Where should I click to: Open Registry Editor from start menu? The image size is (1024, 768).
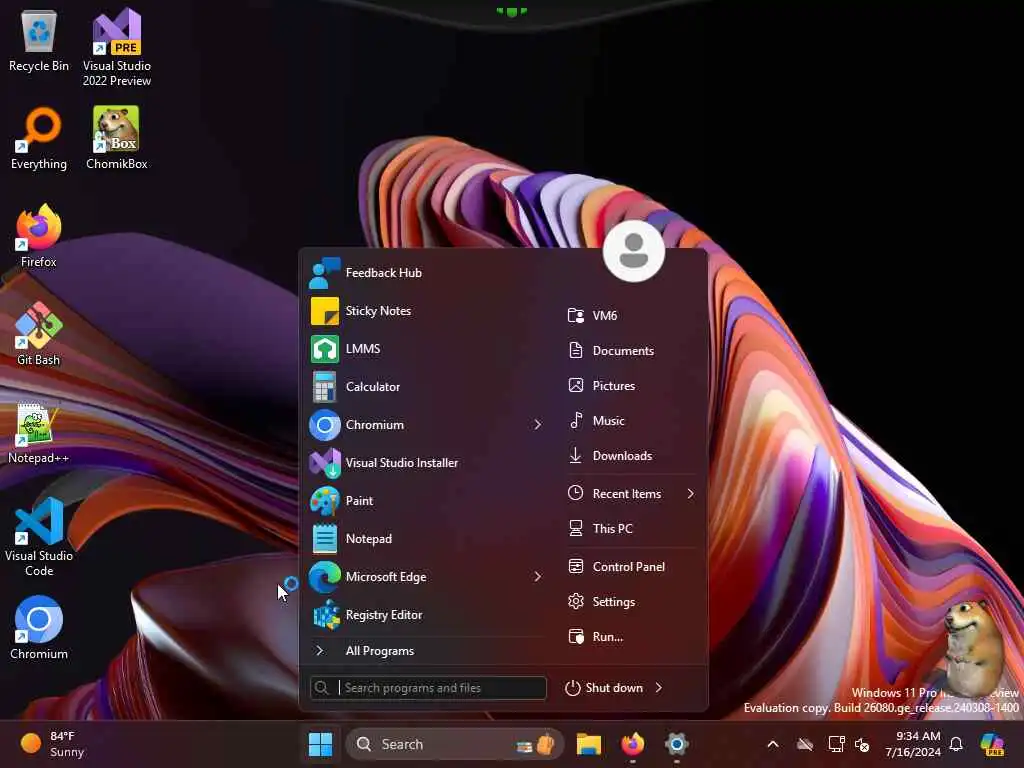[426, 615]
